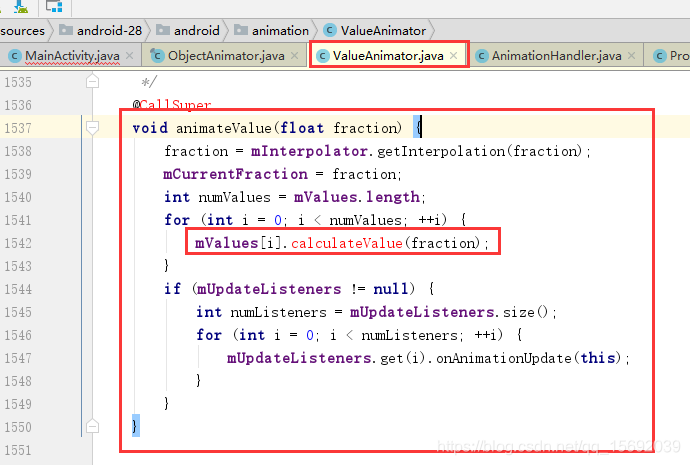
Task: Click line number 1542 in the gutter
Action: click(18, 243)
